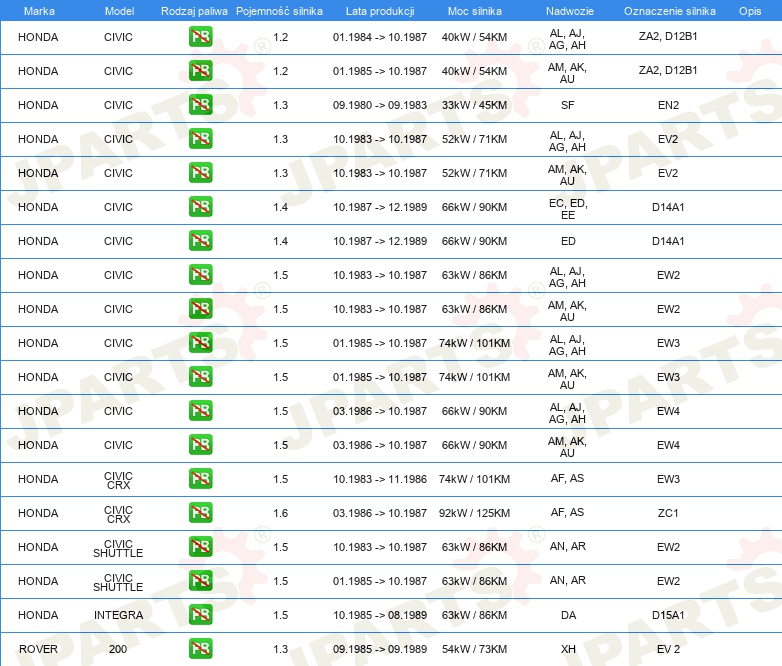Screen dimensions: 782x666
Task: Click the 54kW / 73KM power cell
Action: [474, 649]
